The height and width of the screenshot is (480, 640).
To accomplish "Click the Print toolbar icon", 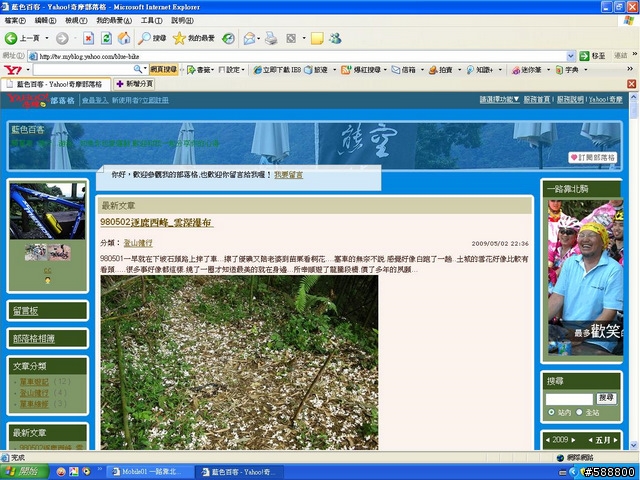I will pyautogui.click(x=271, y=38).
